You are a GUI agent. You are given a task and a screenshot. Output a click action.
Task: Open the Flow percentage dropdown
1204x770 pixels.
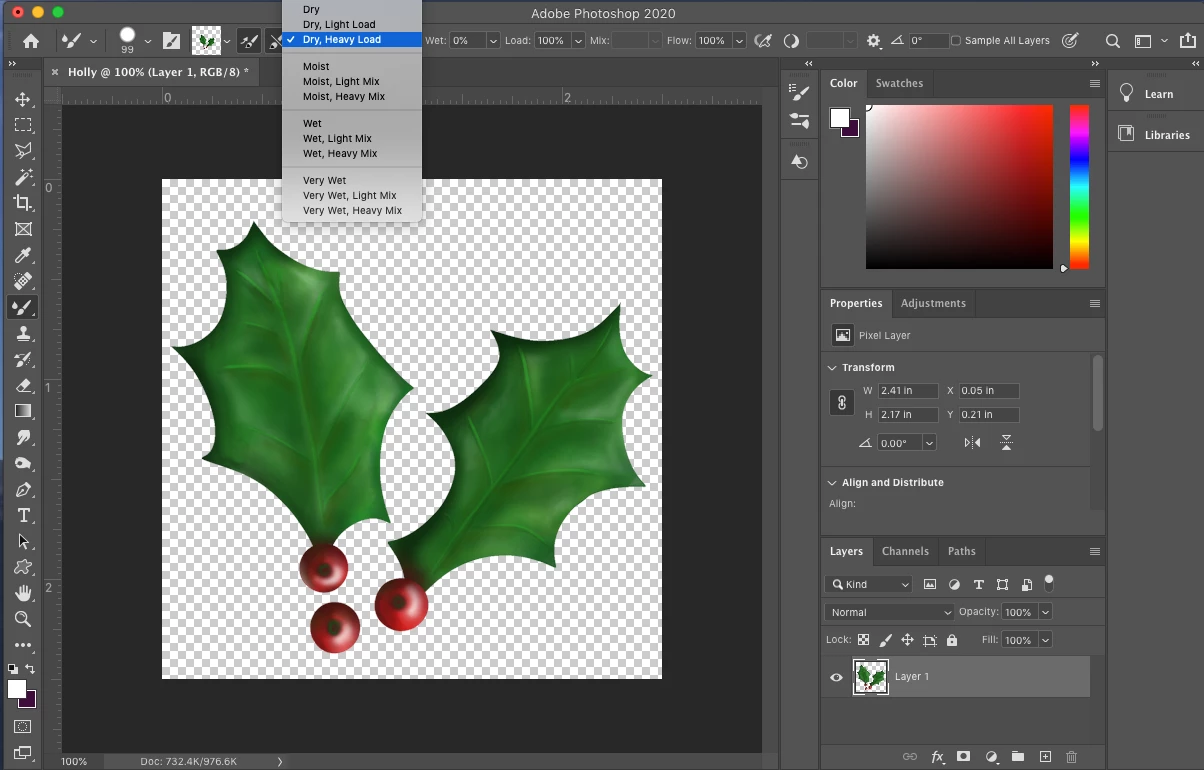739,41
